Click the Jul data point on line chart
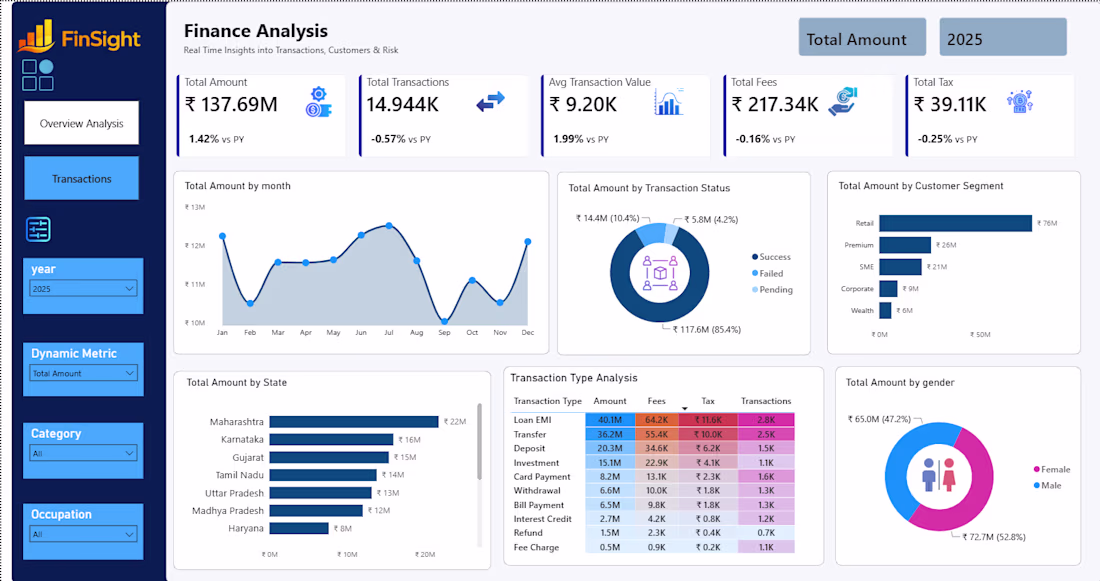 click(389, 226)
